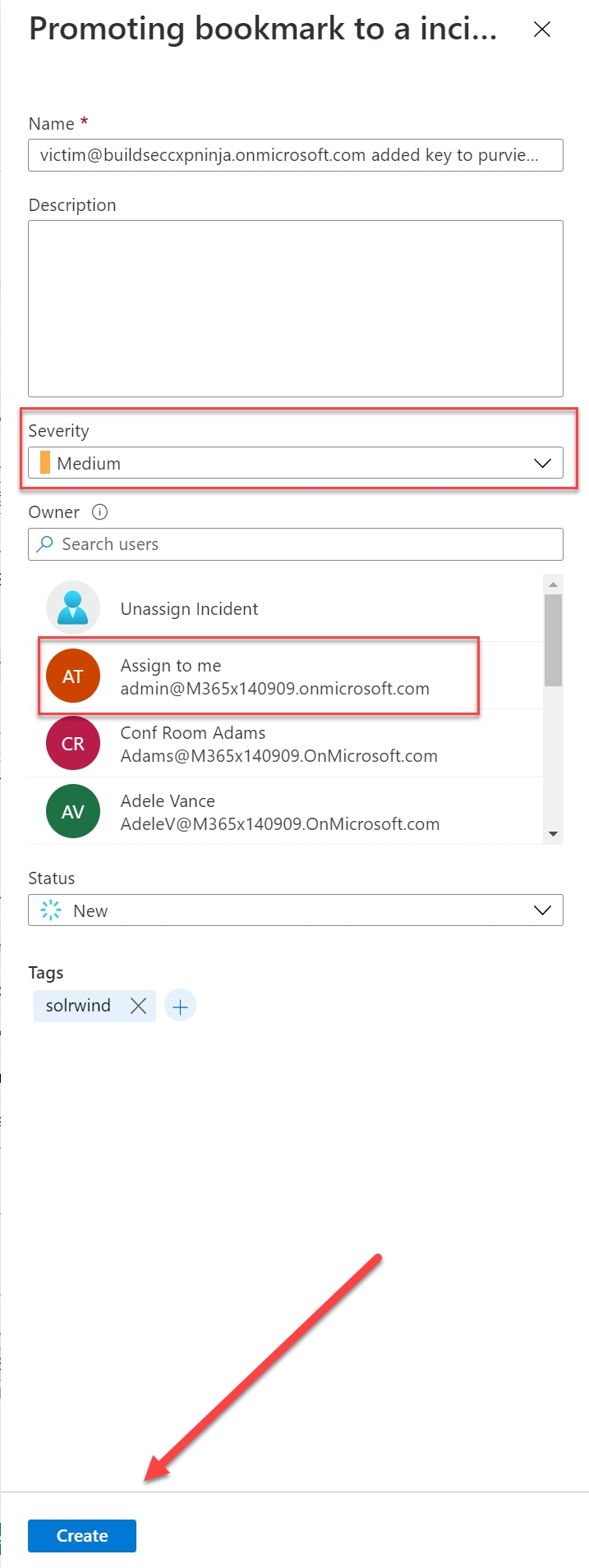This screenshot has height=1568, width=589.
Task: Click inside the Description text area
Action: click(295, 308)
